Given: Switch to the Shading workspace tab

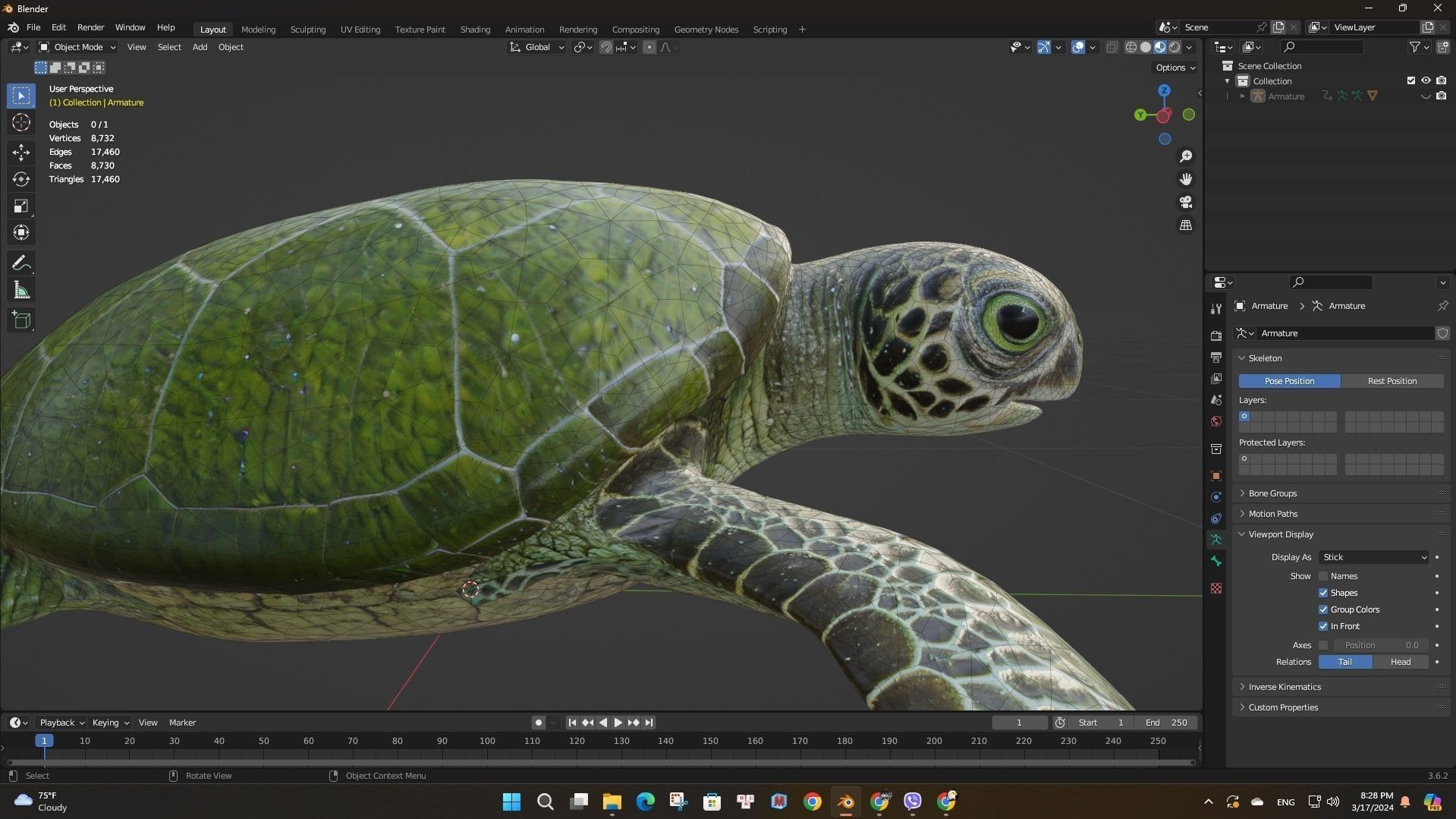Looking at the screenshot, I should click(475, 30).
